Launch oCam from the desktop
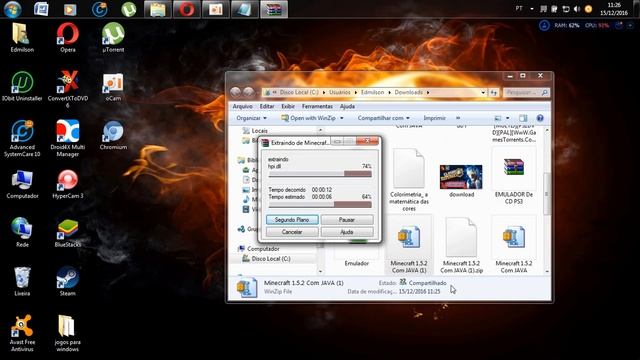This screenshot has width=640, height=360. (113, 86)
